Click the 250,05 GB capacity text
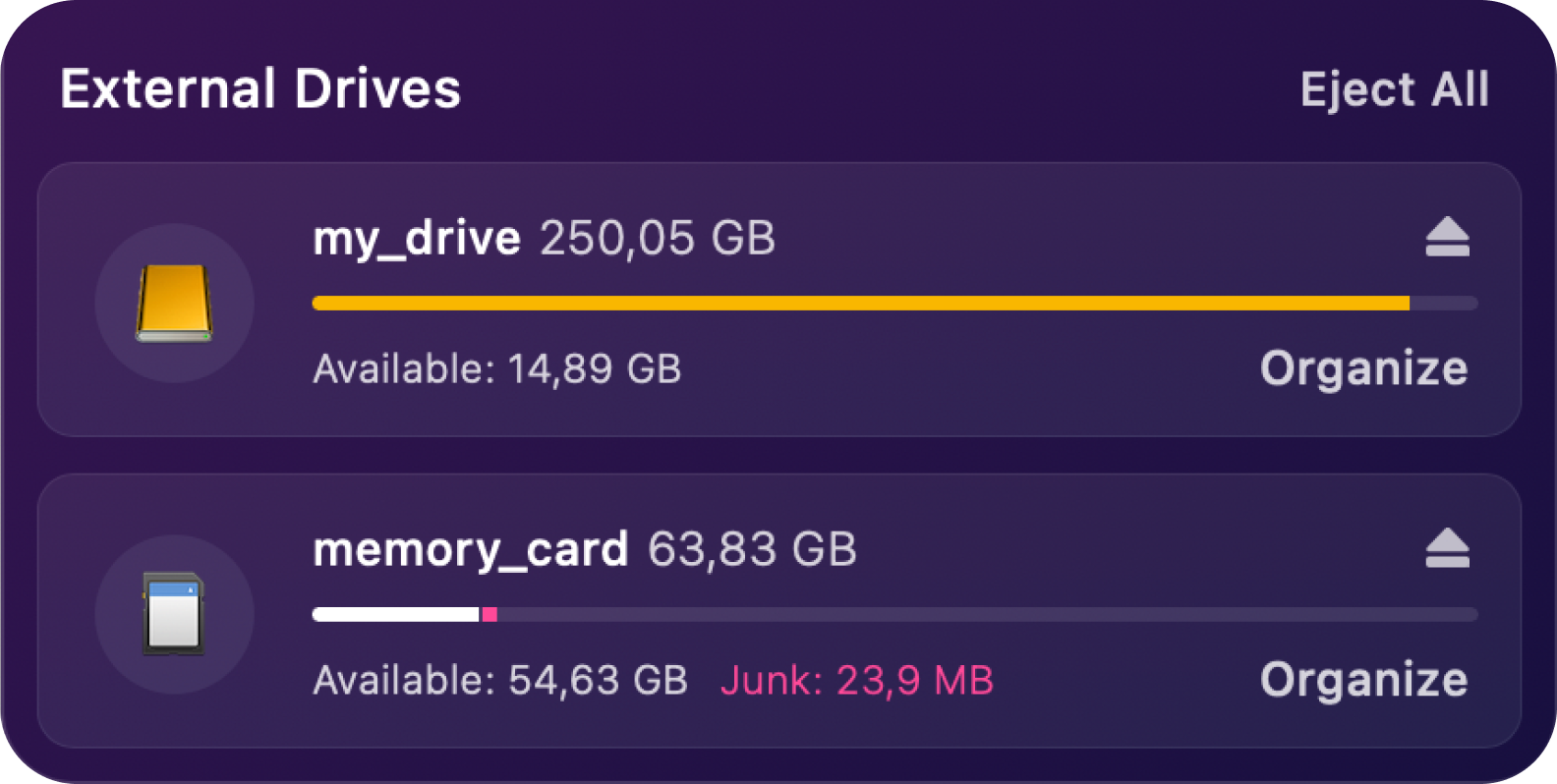The image size is (1557, 784). (x=658, y=239)
